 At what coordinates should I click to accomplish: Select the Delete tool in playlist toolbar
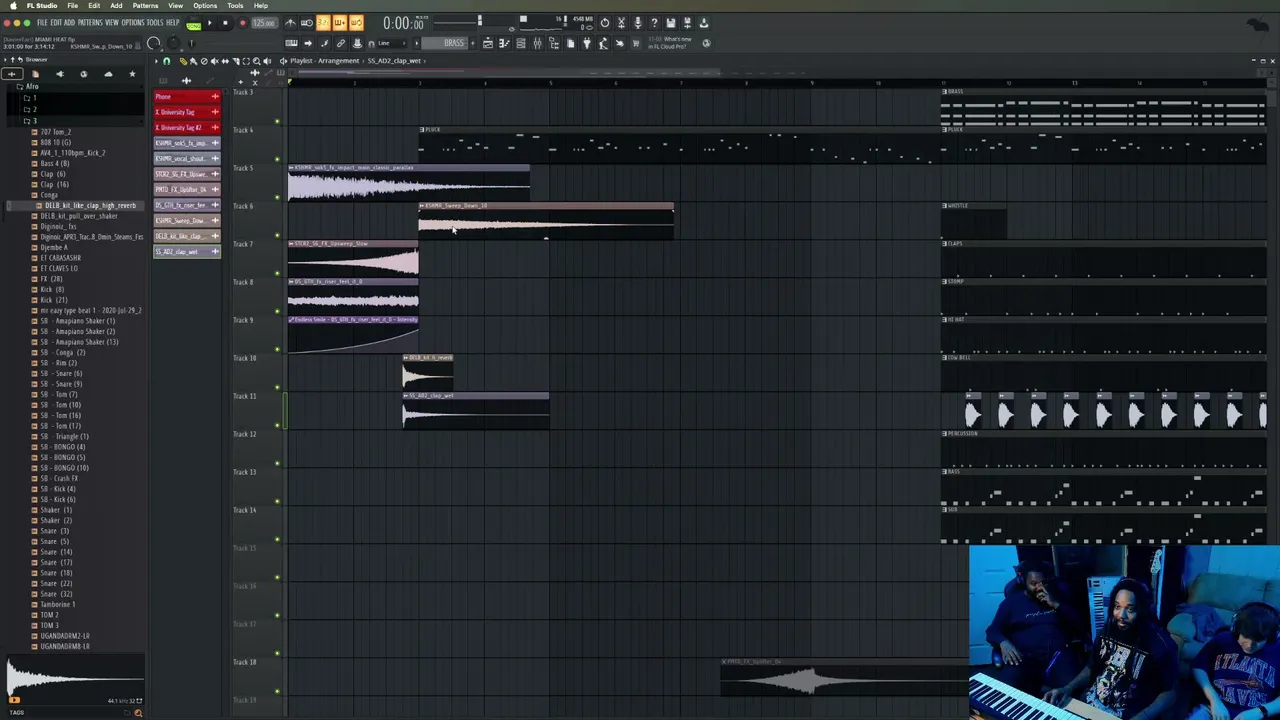[x=204, y=61]
